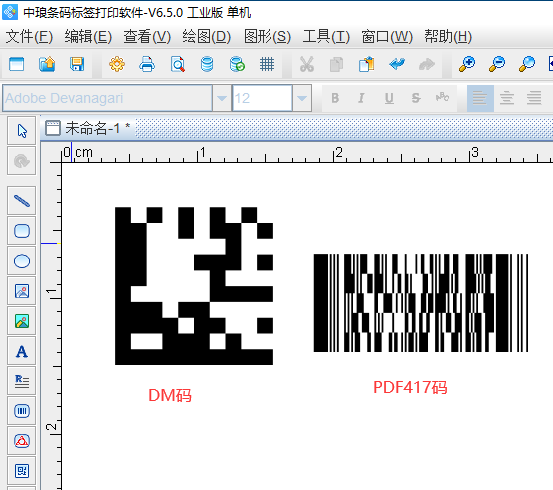Screen dimensions: 553x490
Task: Open the 文件(F) menu
Action: [29, 37]
